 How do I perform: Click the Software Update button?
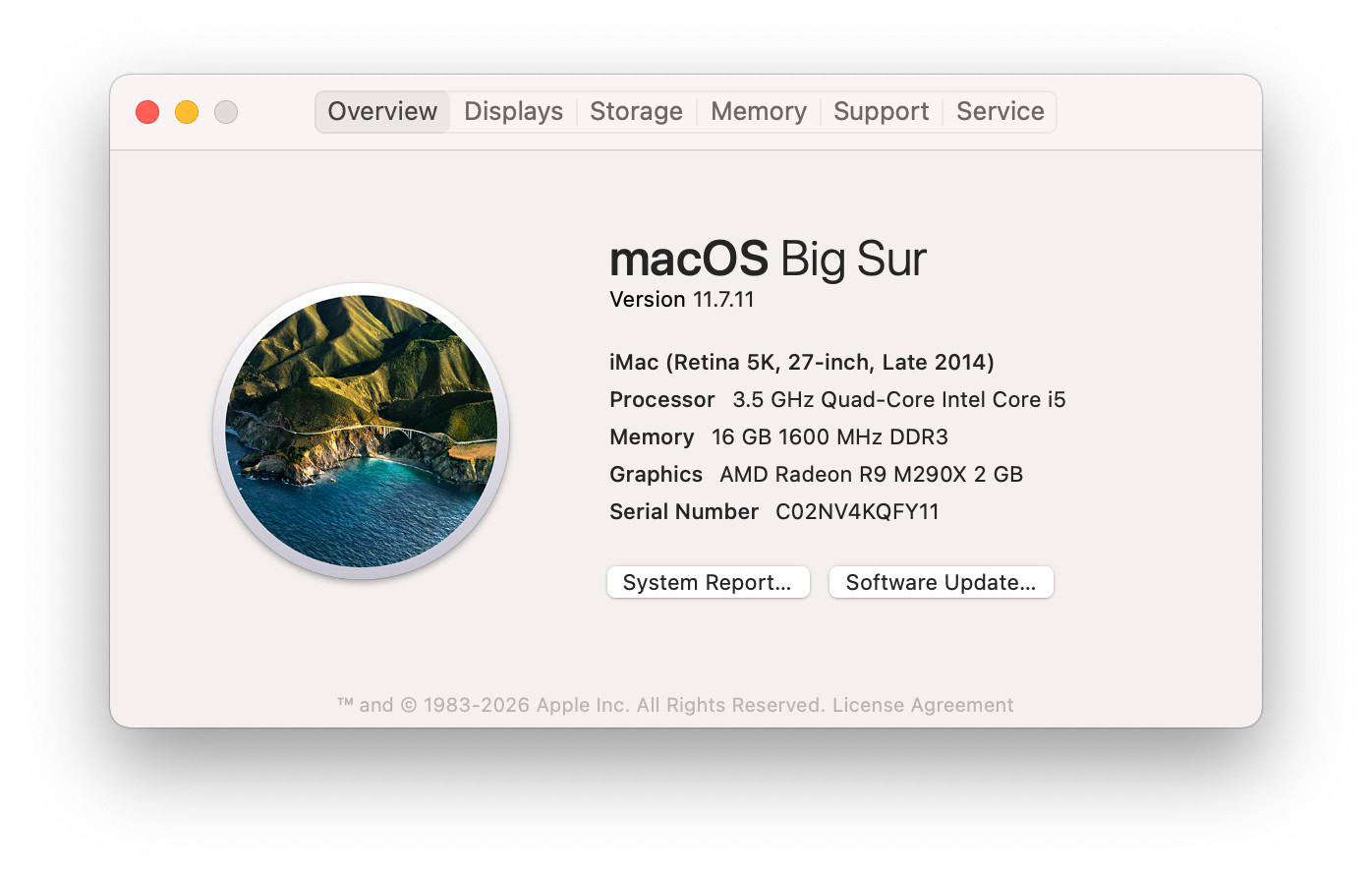(x=941, y=582)
